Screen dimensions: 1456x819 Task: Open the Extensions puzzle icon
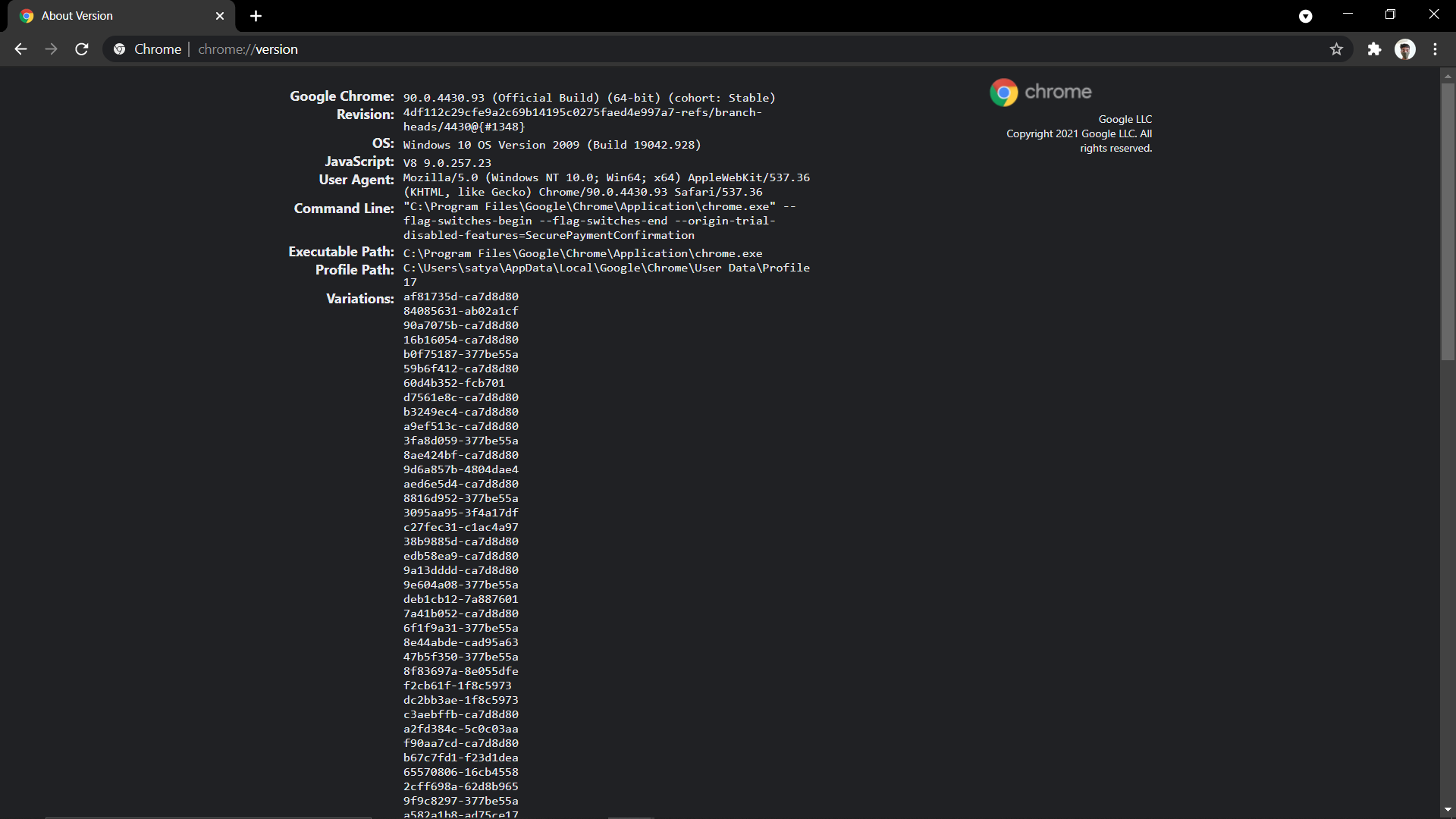tap(1374, 49)
